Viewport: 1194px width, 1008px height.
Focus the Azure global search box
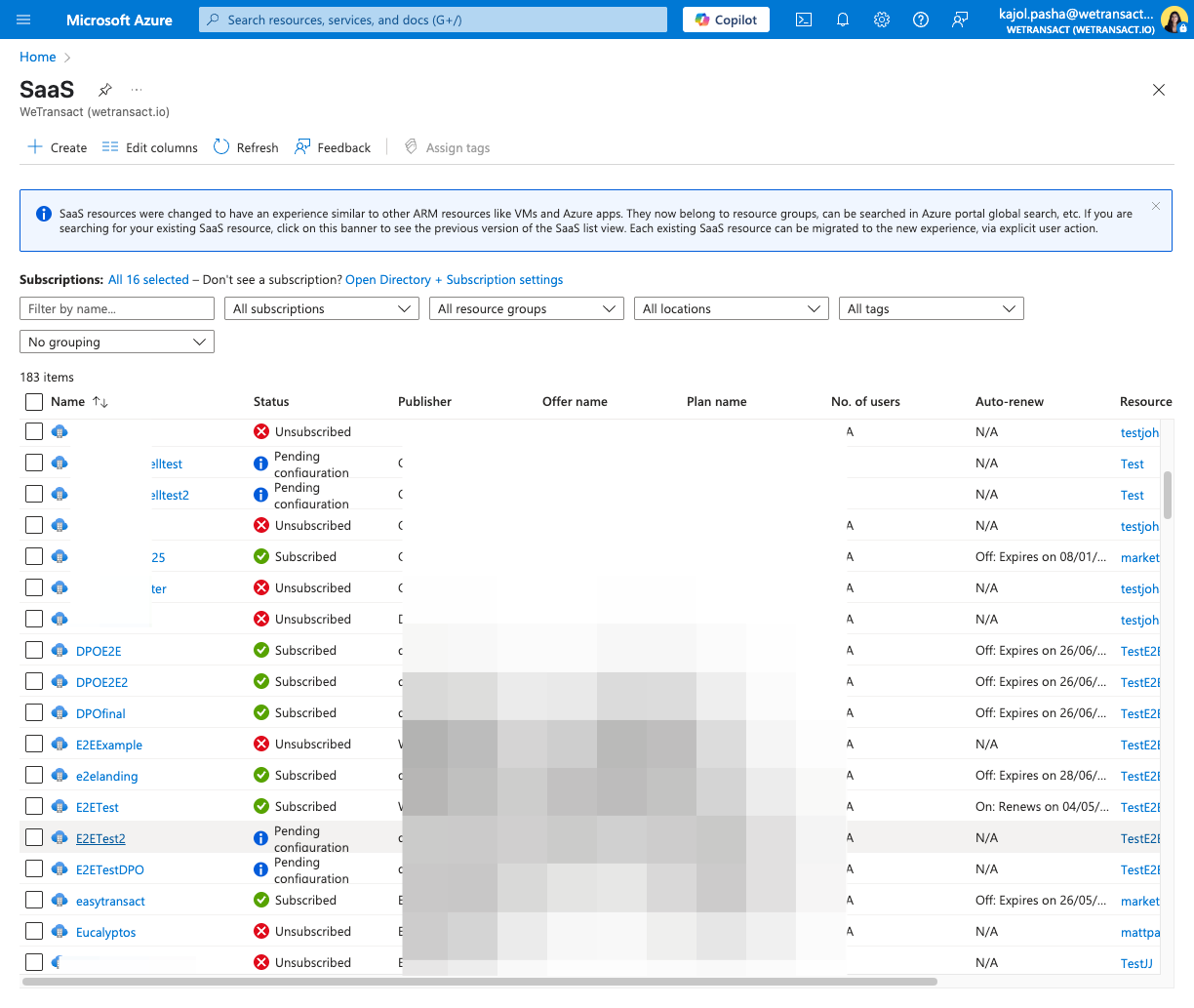pos(433,20)
